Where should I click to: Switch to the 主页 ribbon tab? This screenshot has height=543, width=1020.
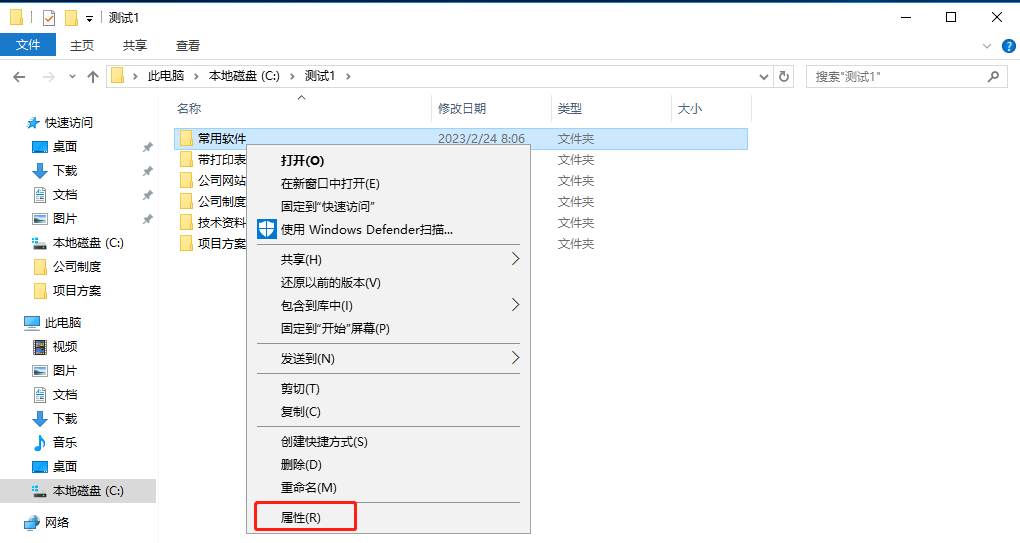pos(82,46)
